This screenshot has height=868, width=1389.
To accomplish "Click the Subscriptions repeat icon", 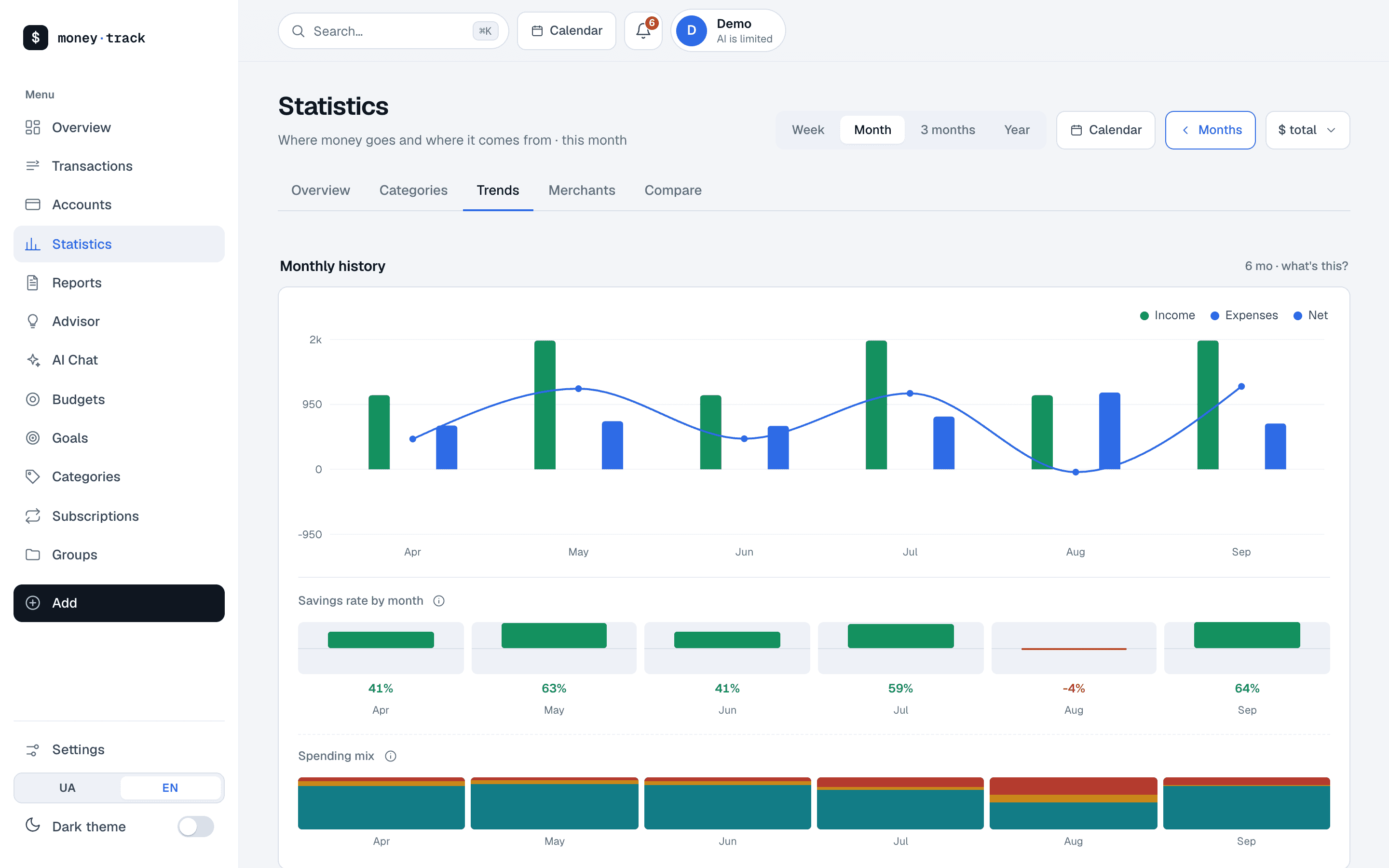I will [33, 515].
